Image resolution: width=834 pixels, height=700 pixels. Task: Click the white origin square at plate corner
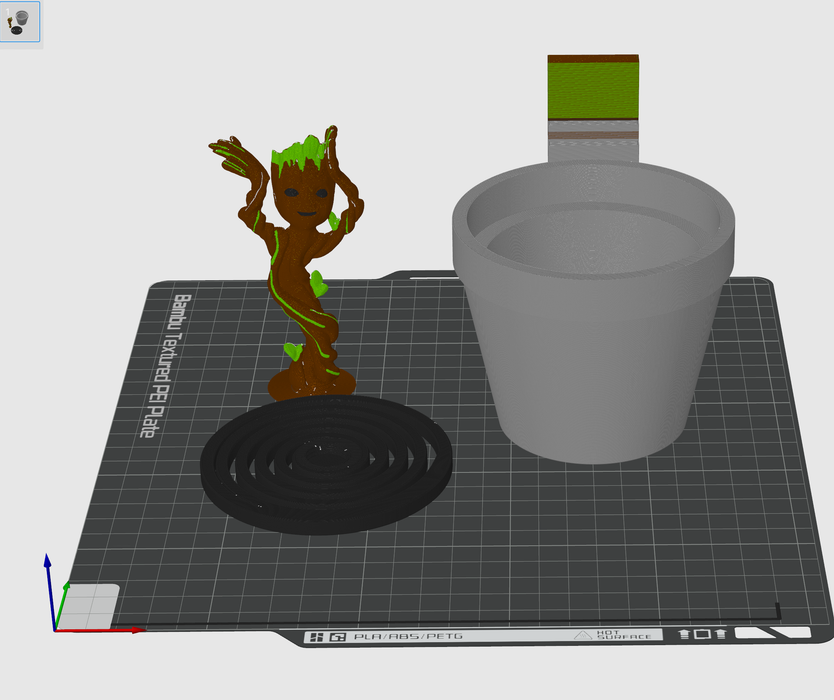[x=93, y=603]
